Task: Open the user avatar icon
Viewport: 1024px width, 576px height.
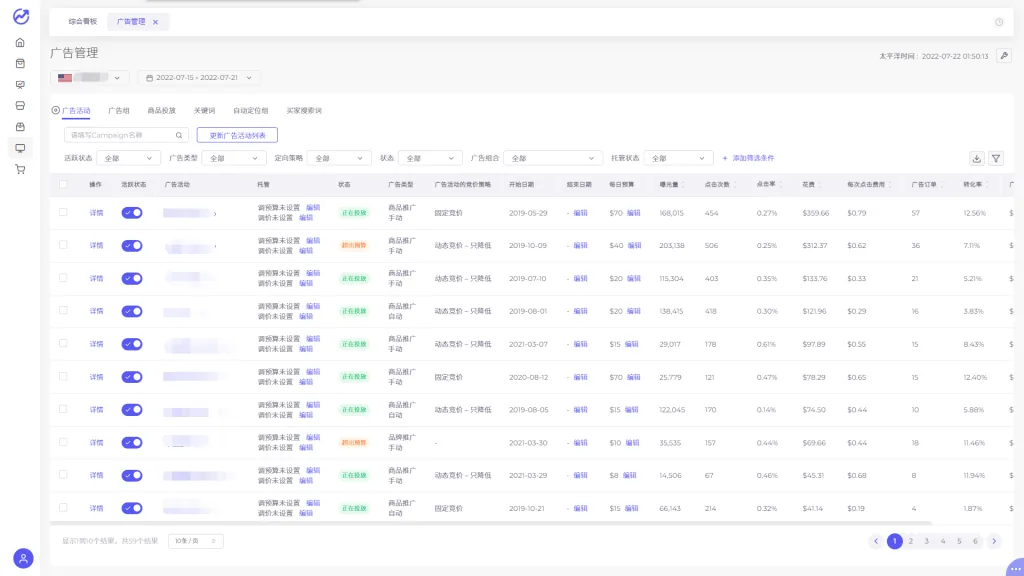Action: tap(23, 558)
